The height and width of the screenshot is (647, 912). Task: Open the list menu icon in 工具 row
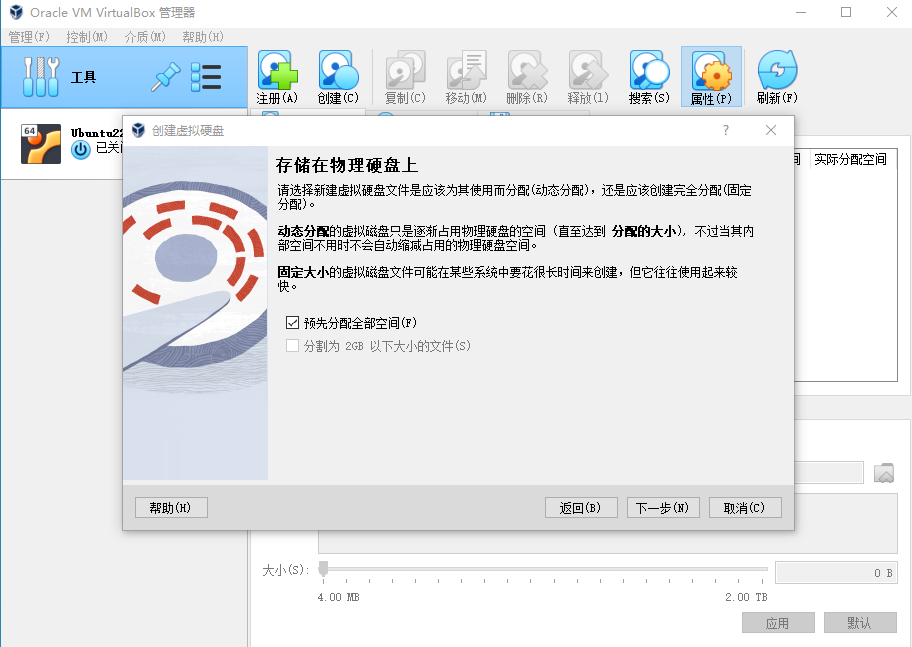point(206,77)
